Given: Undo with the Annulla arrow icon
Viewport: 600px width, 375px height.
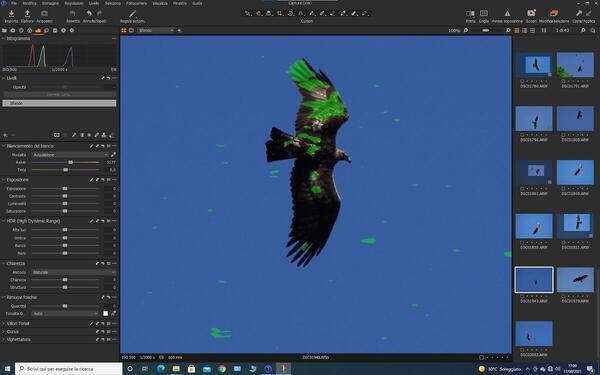Looking at the screenshot, I should [x=89, y=14].
